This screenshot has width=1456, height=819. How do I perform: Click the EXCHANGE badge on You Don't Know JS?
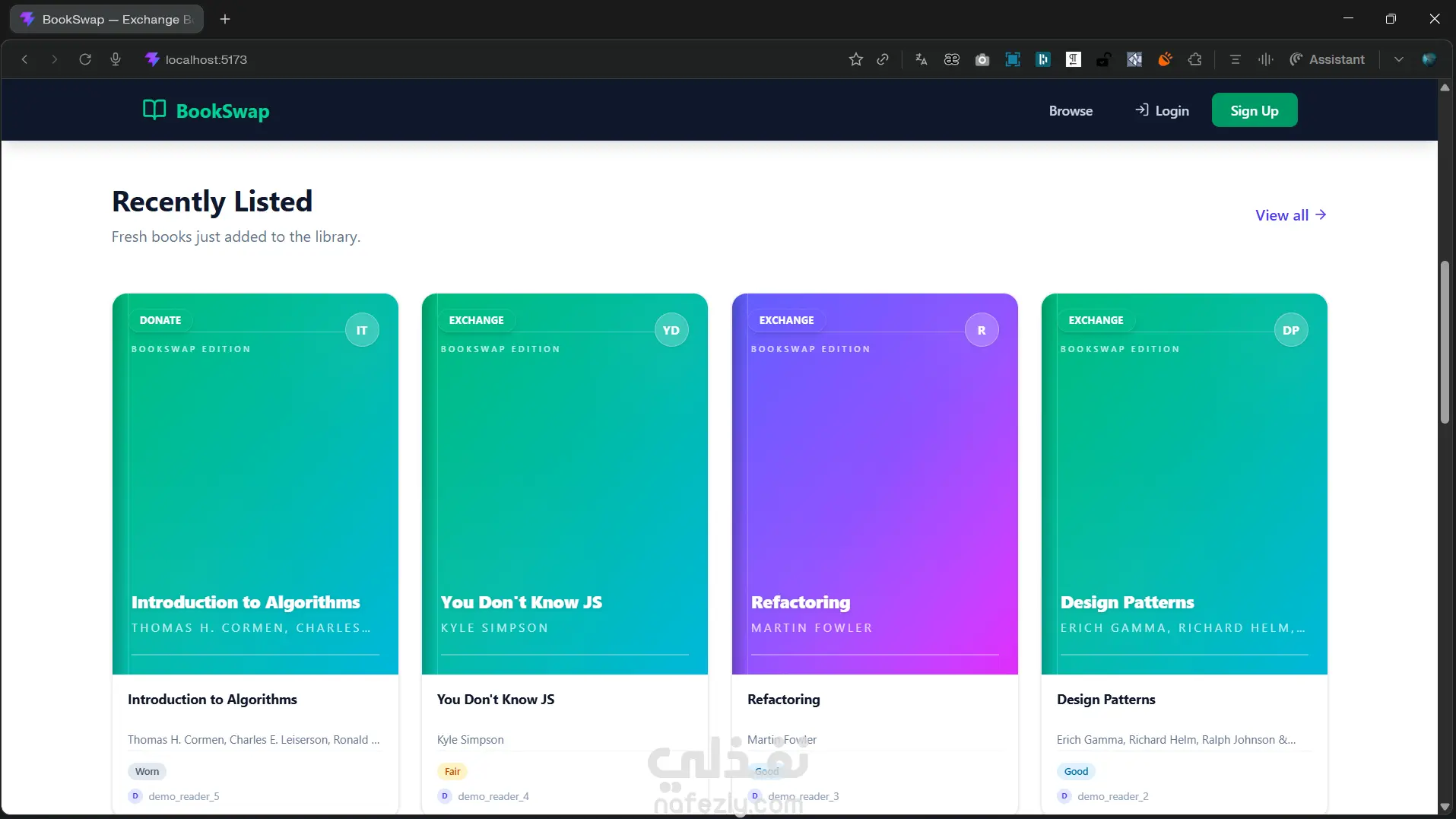click(477, 320)
